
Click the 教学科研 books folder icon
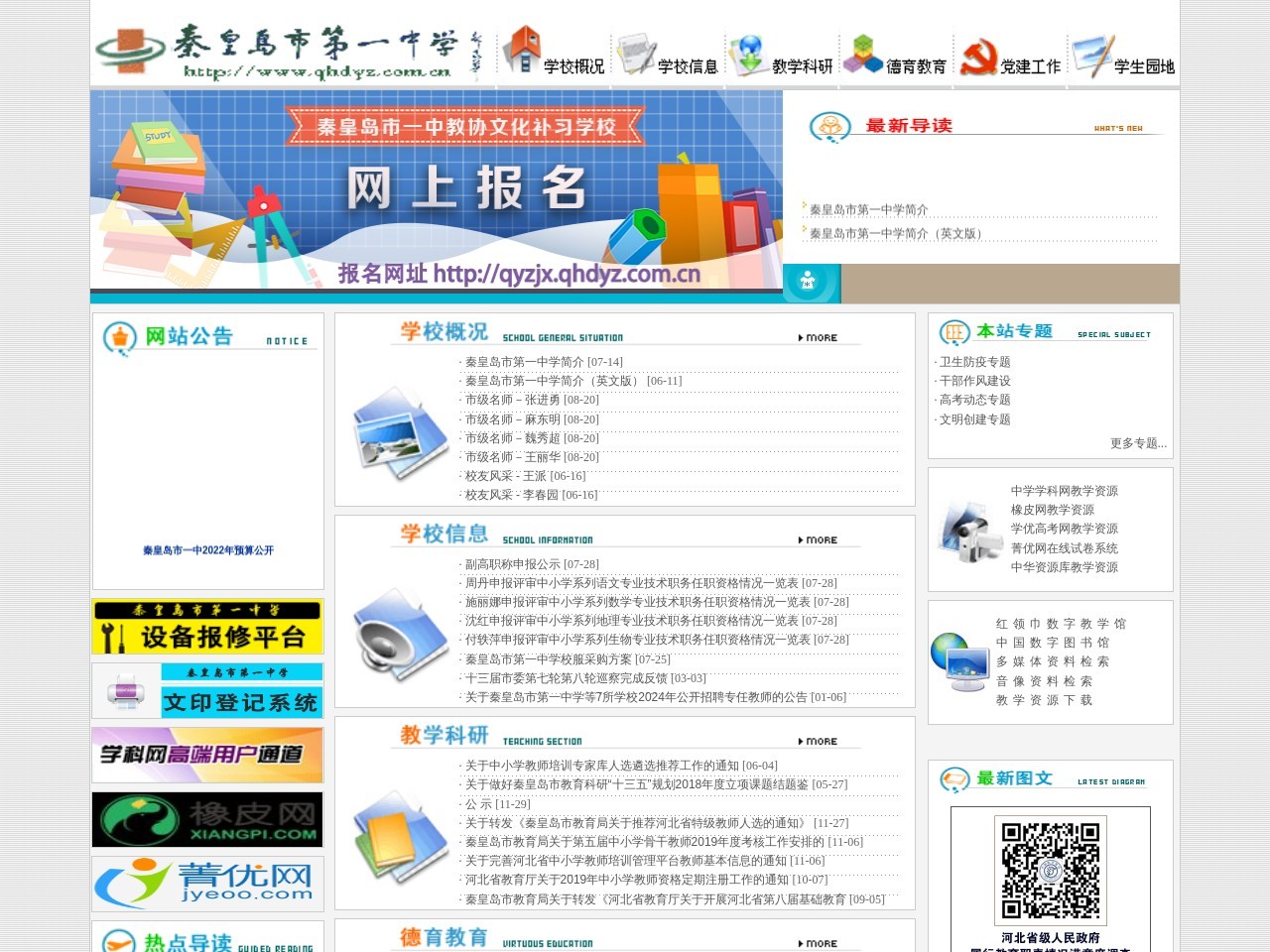pos(401,838)
